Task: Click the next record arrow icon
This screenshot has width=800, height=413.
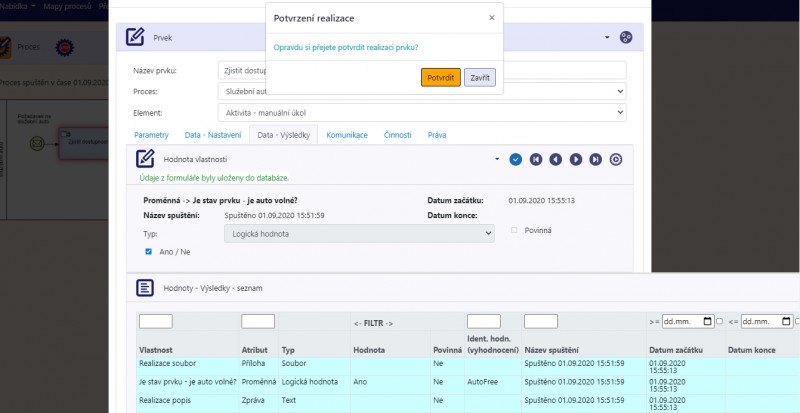Action: tap(576, 159)
